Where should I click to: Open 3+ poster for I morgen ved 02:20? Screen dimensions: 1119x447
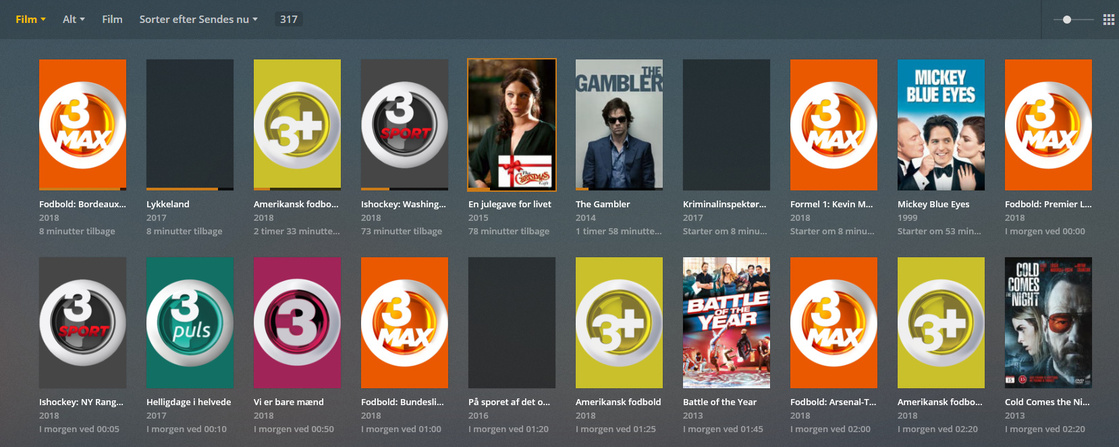[x=941, y=323]
